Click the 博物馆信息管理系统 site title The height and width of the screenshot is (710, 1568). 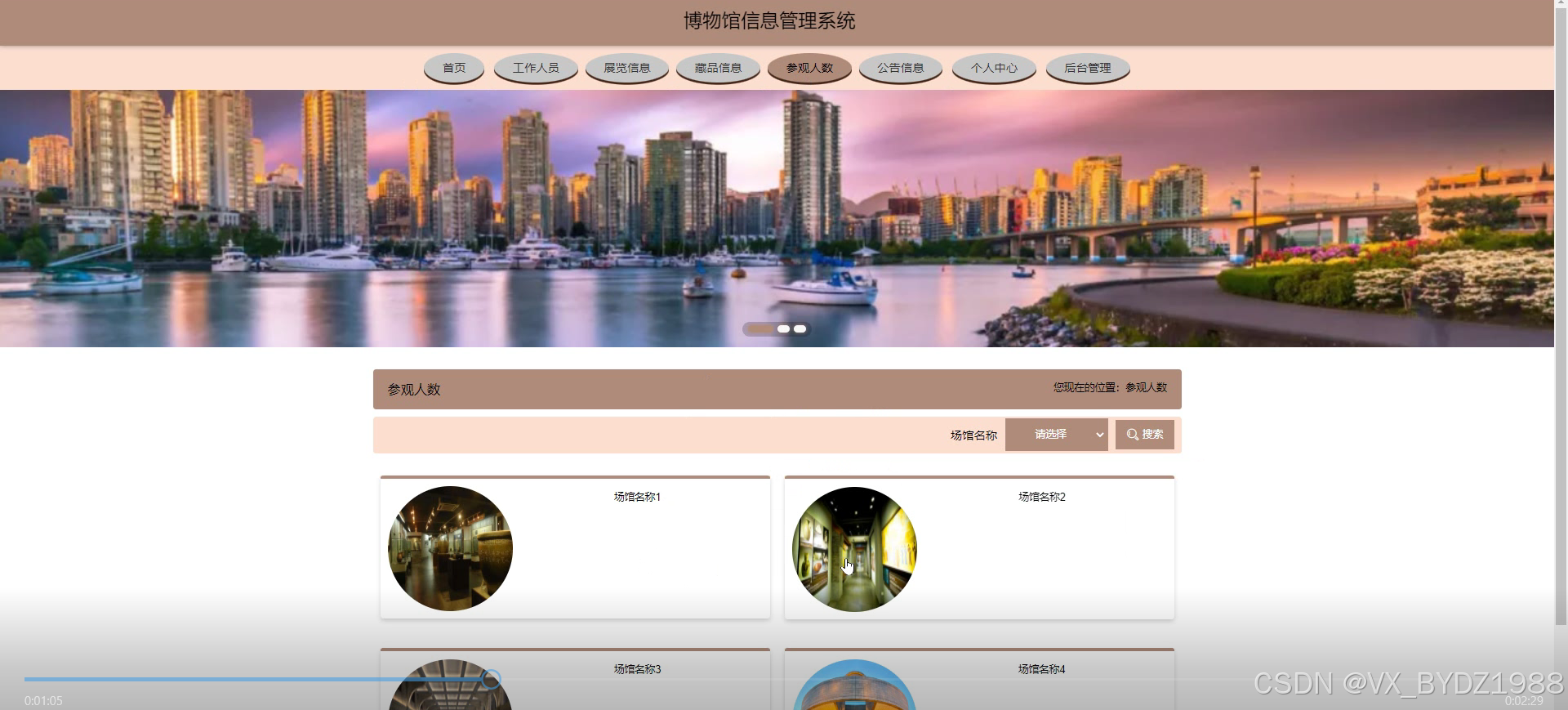point(769,21)
